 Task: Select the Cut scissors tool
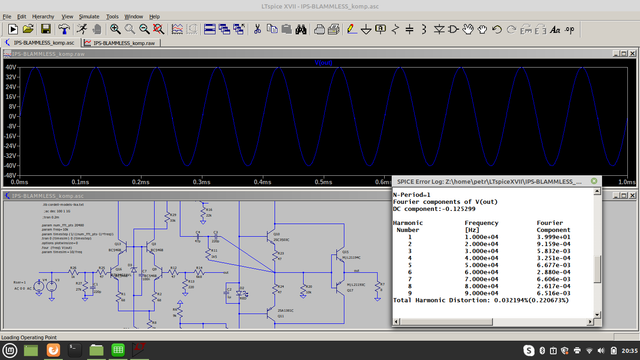[x=257, y=29]
